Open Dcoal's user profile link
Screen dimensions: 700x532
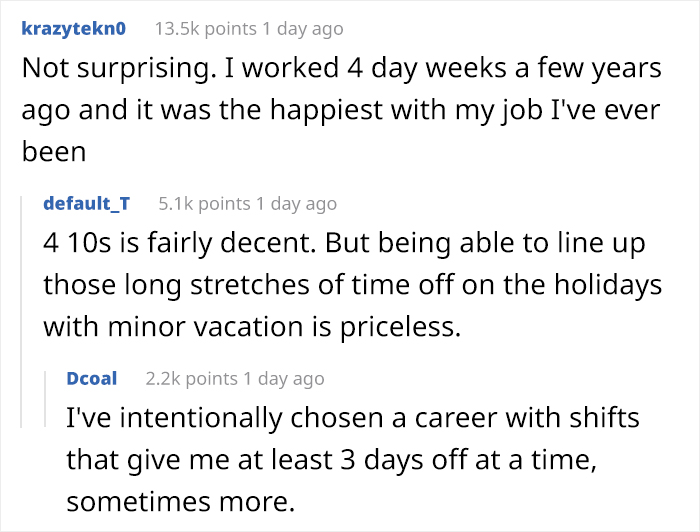91,378
